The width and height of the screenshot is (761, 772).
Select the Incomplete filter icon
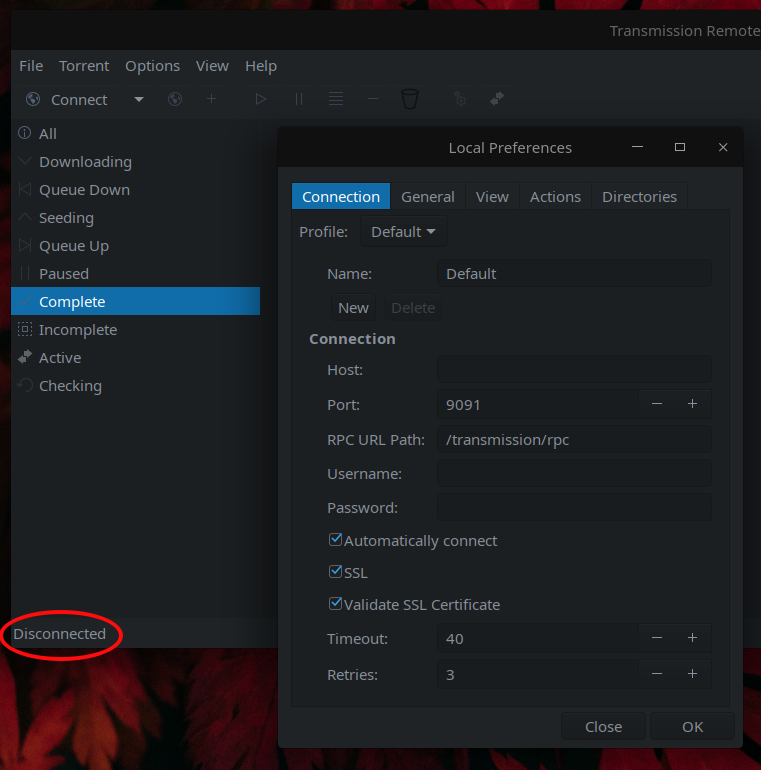point(25,329)
